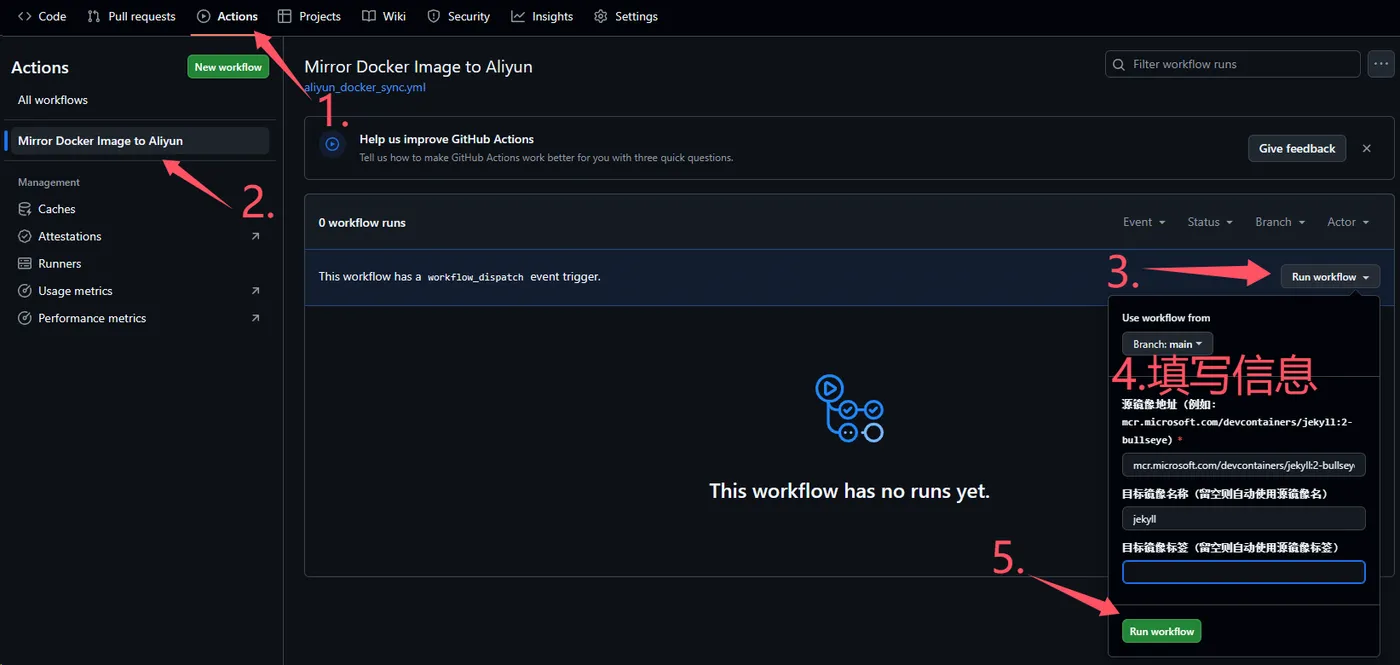
Task: Click the Actions play circle icon
Action: [204, 16]
